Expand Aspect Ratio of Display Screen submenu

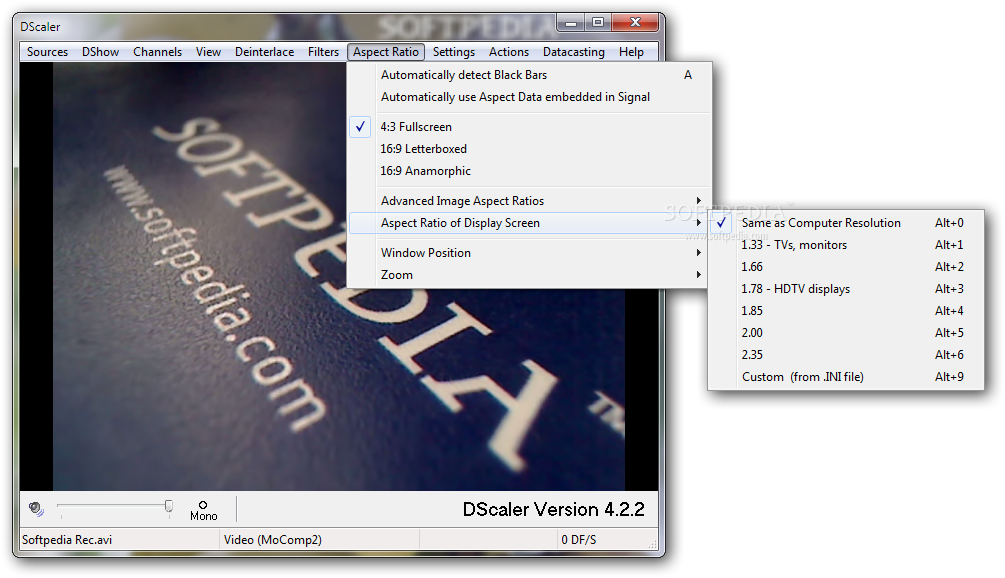tap(529, 222)
